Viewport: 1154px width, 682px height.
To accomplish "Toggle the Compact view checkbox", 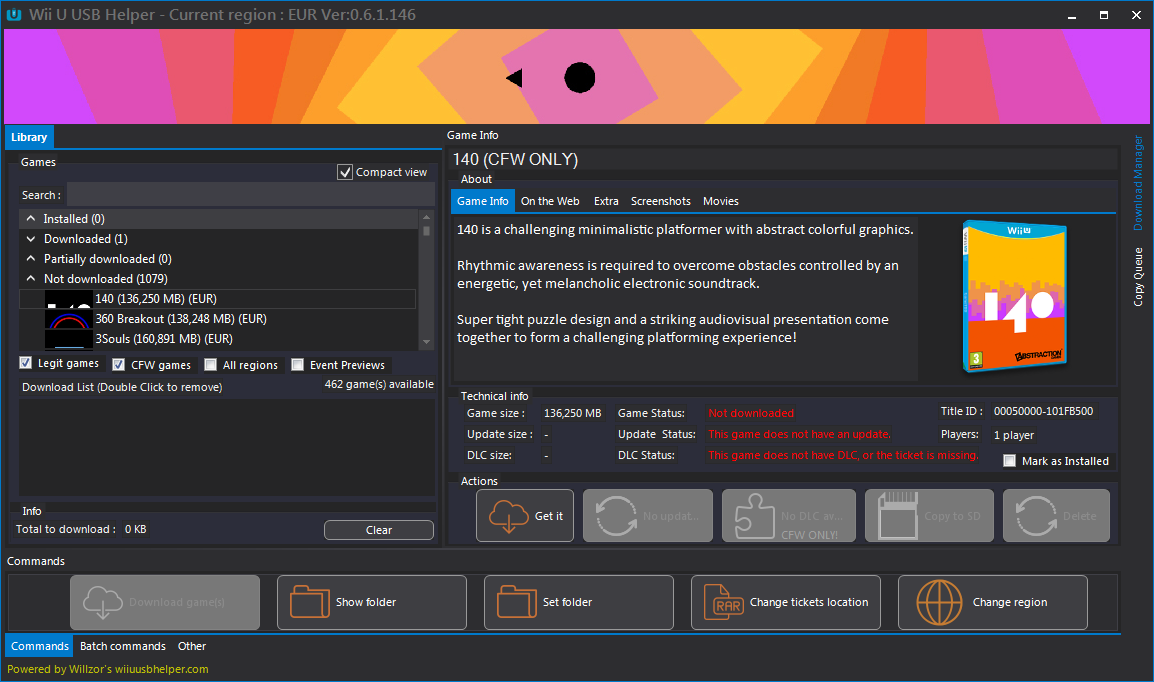I will click(x=345, y=172).
